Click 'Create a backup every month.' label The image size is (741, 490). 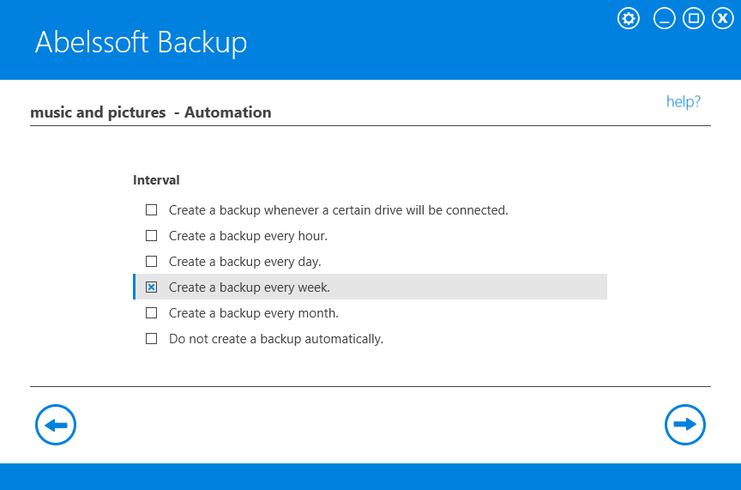(x=254, y=313)
